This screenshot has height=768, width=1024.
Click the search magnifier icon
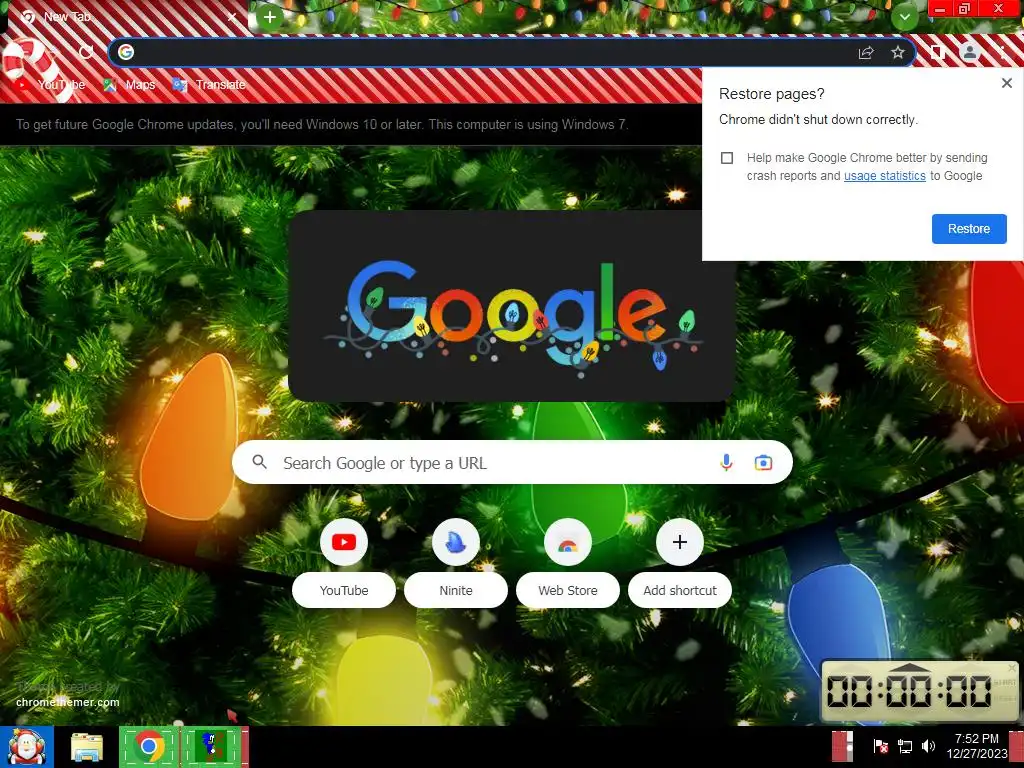(x=259, y=462)
